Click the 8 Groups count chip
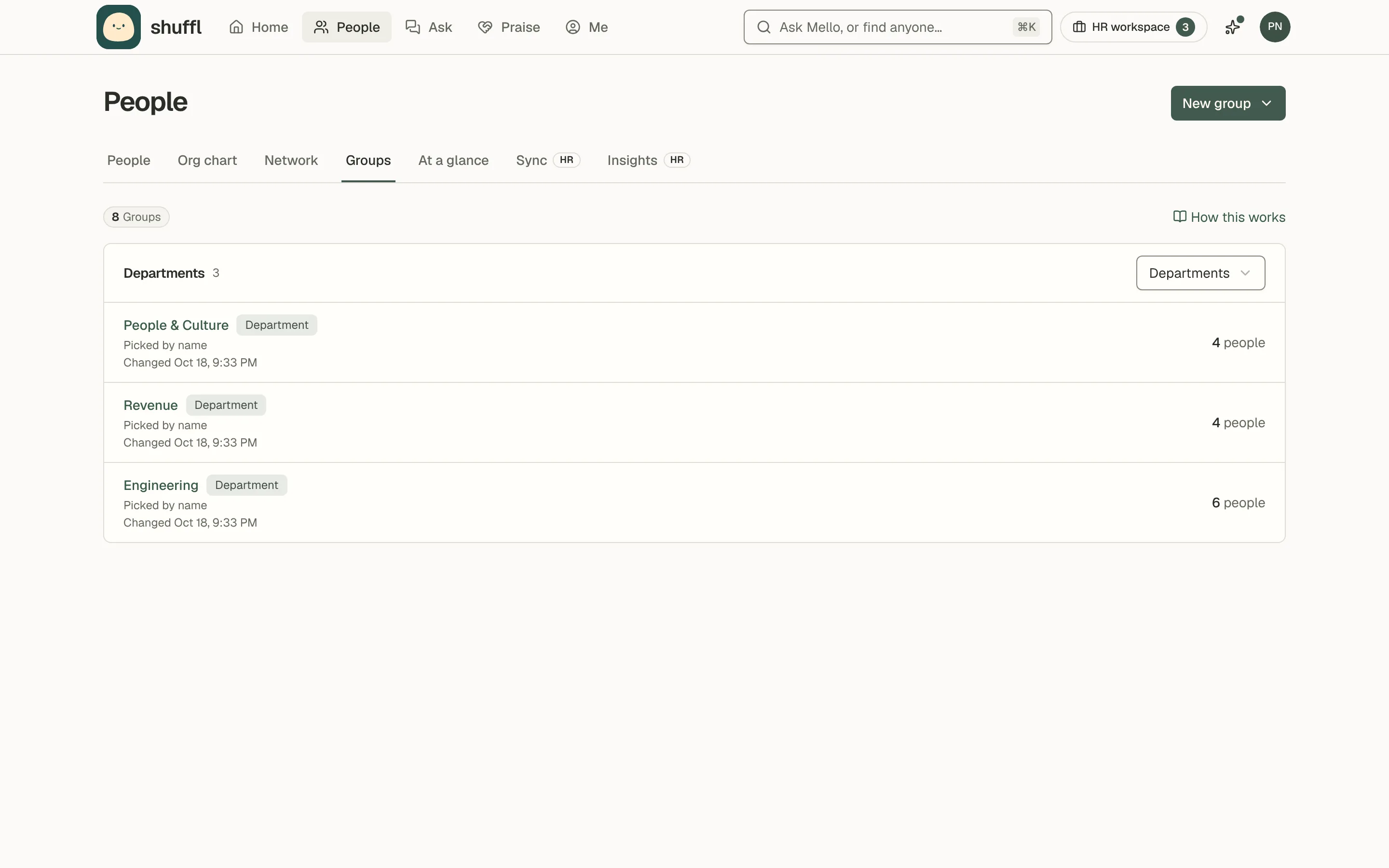The height and width of the screenshot is (868, 1389). click(136, 217)
